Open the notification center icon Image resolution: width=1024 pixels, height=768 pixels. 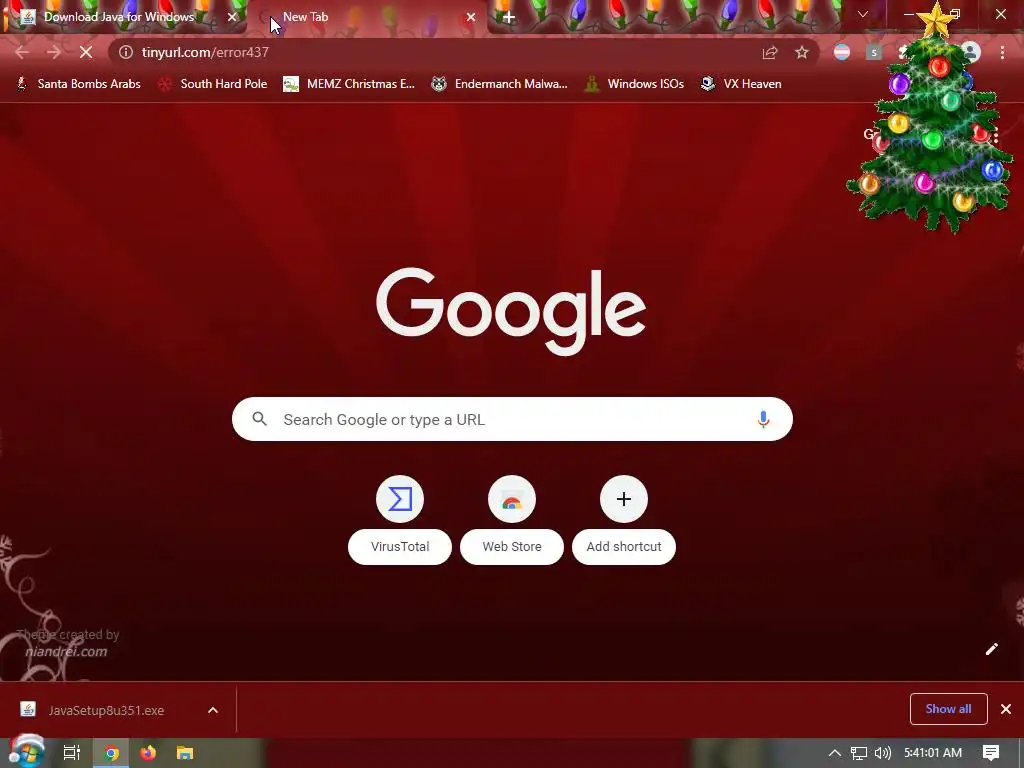(x=991, y=753)
